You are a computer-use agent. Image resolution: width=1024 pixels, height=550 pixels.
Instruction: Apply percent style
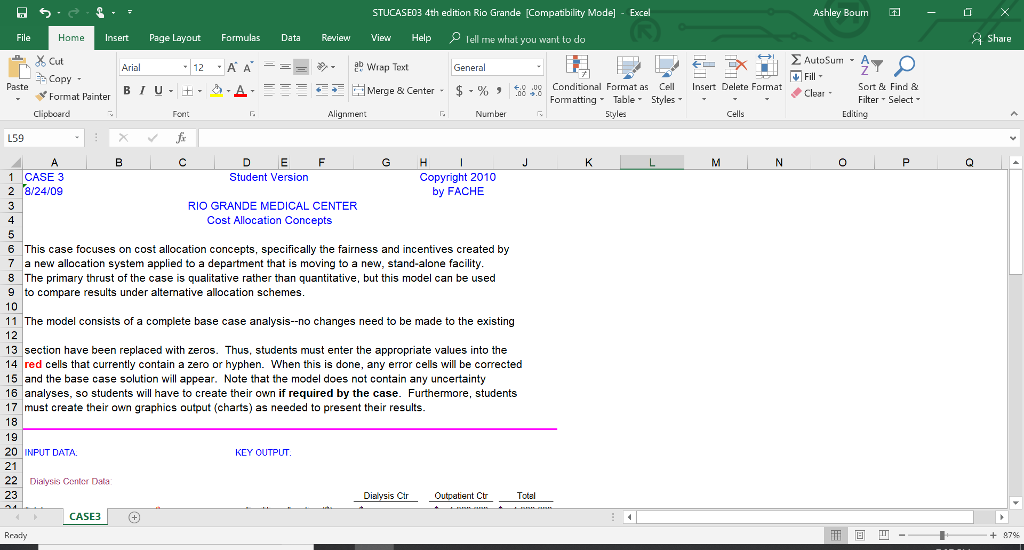[x=483, y=91]
